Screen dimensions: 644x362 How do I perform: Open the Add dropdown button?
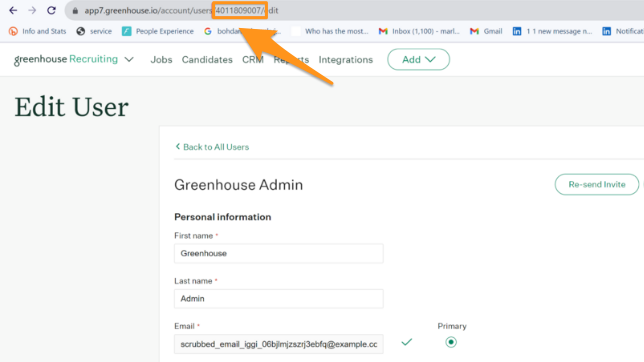click(x=419, y=60)
